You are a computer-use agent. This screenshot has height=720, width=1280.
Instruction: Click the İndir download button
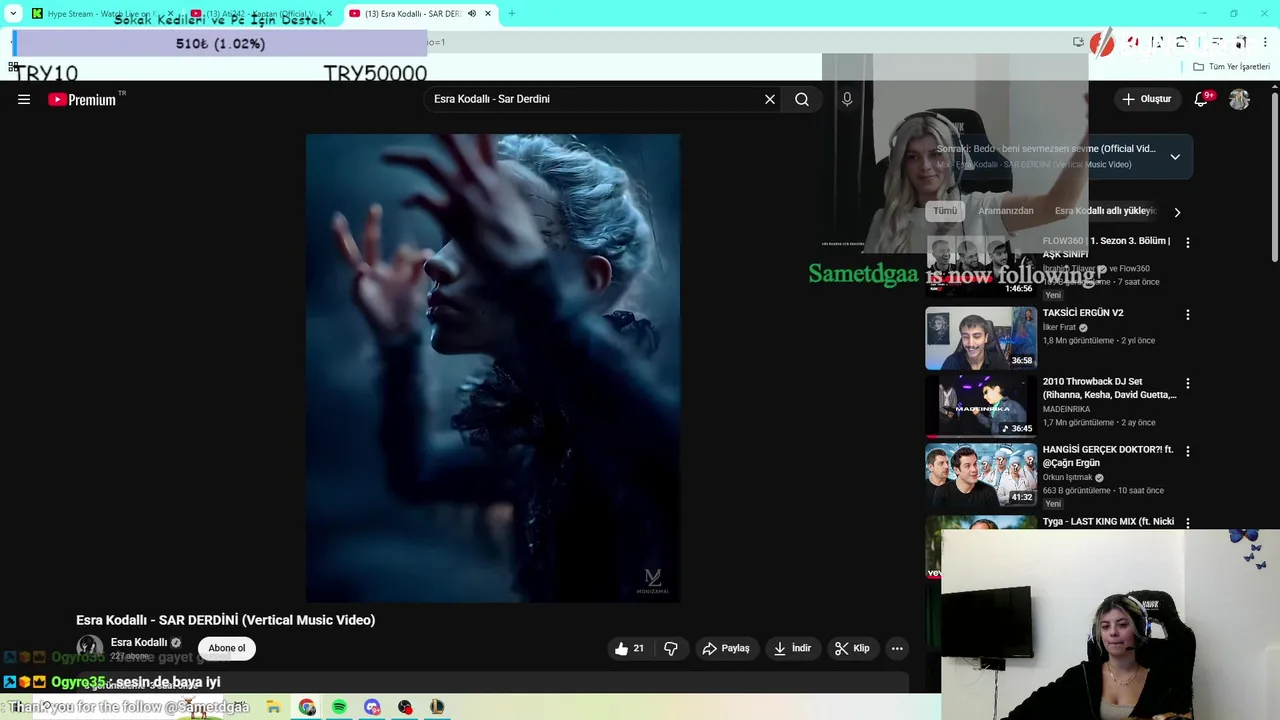coord(792,648)
